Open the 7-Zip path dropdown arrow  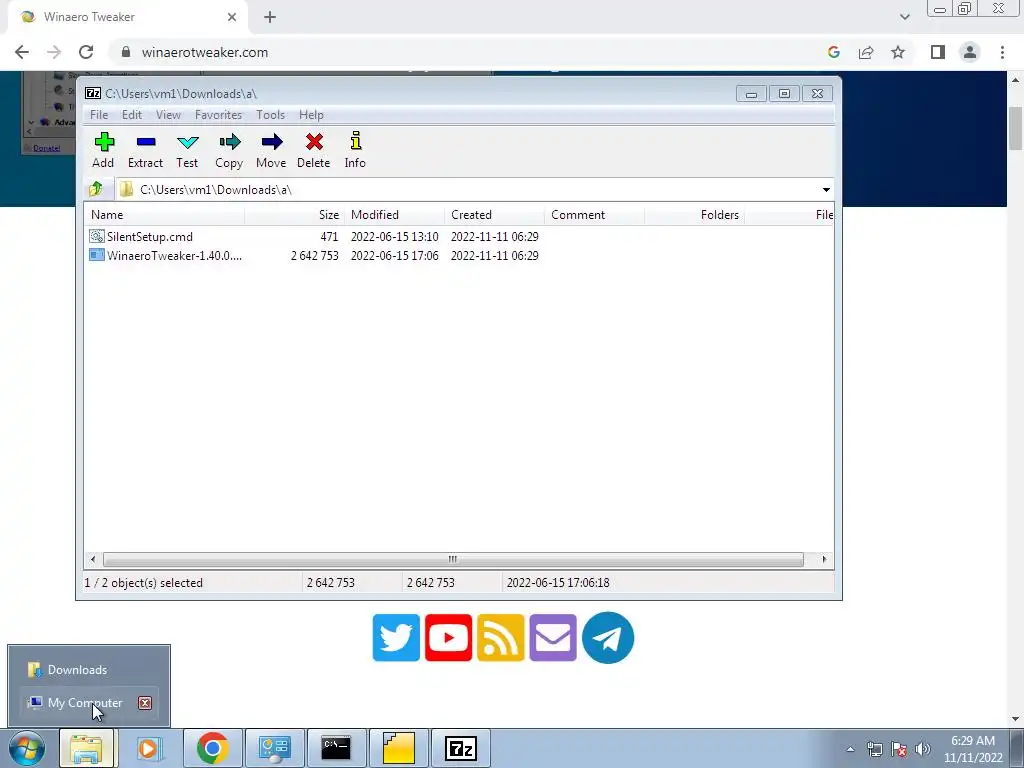[826, 189]
